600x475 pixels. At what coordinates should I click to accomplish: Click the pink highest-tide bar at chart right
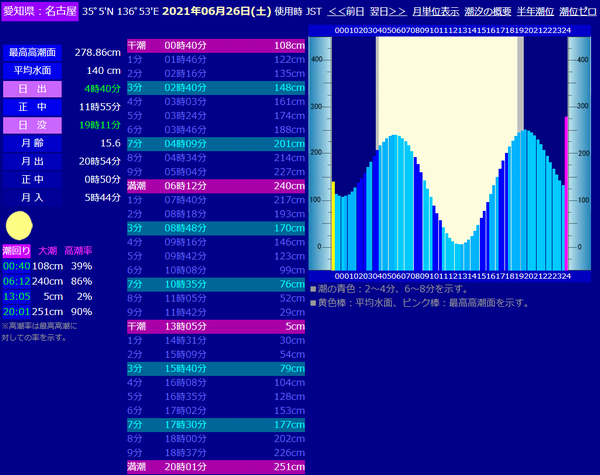click(566, 192)
